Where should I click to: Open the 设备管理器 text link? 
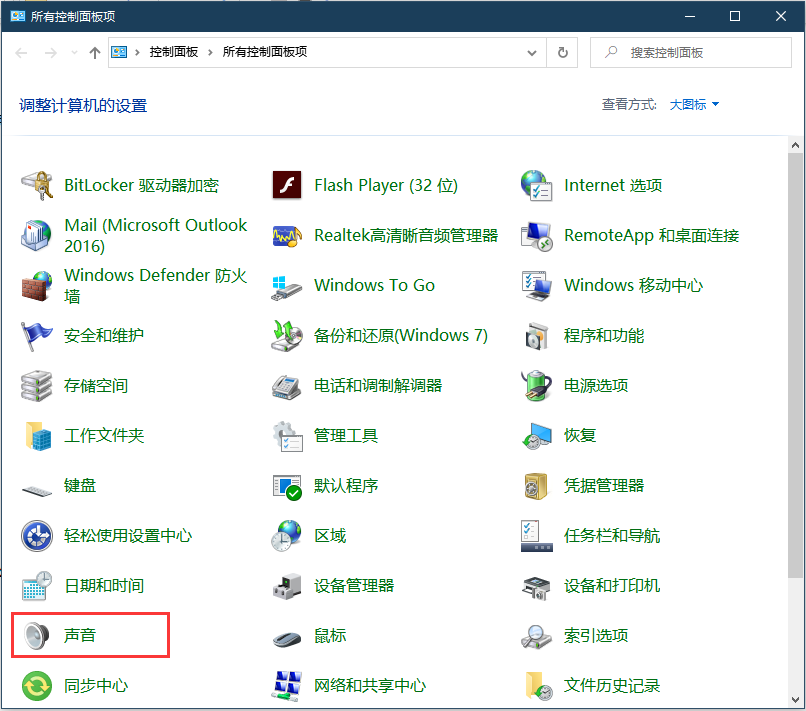click(354, 586)
